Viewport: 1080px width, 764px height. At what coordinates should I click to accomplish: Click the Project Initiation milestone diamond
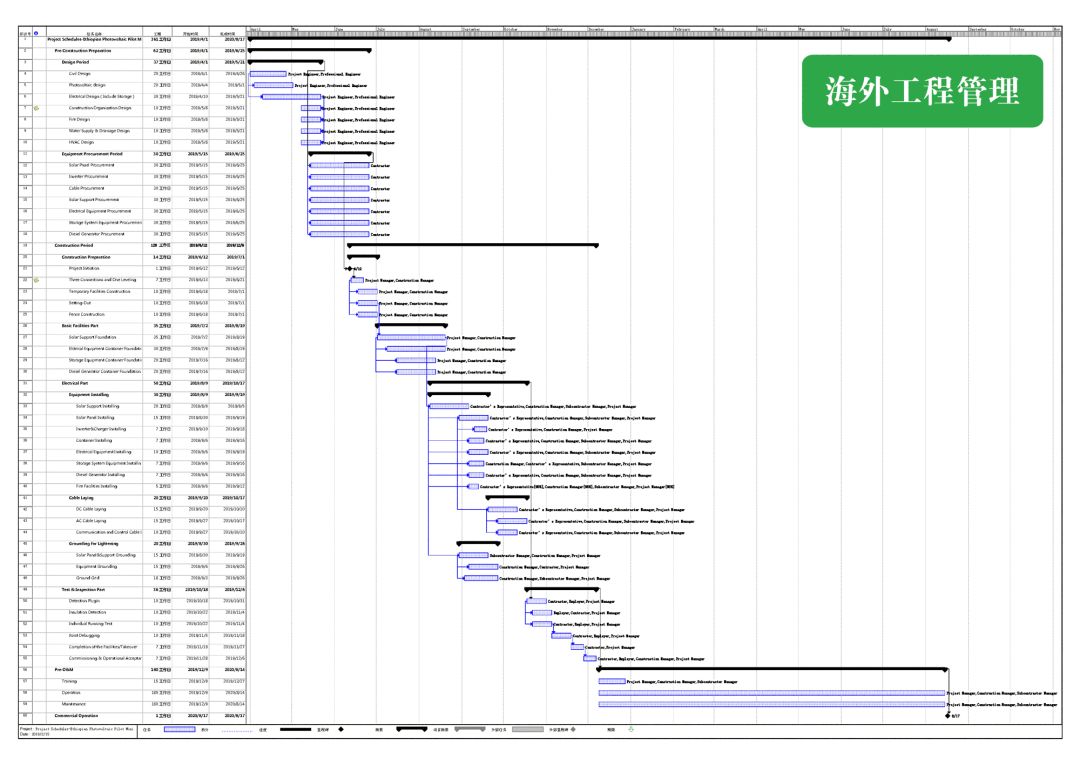[x=349, y=269]
